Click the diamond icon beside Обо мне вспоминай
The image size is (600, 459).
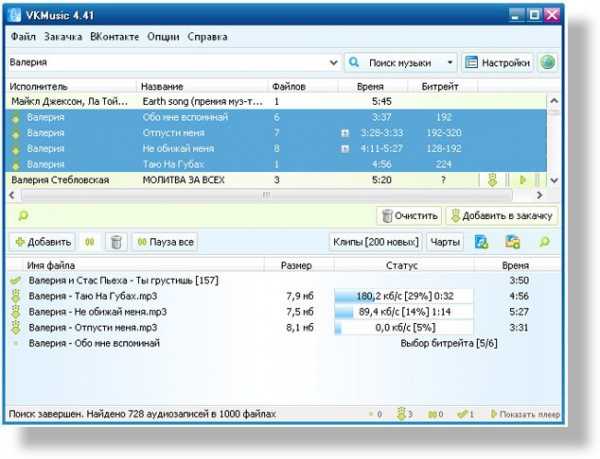point(16,119)
